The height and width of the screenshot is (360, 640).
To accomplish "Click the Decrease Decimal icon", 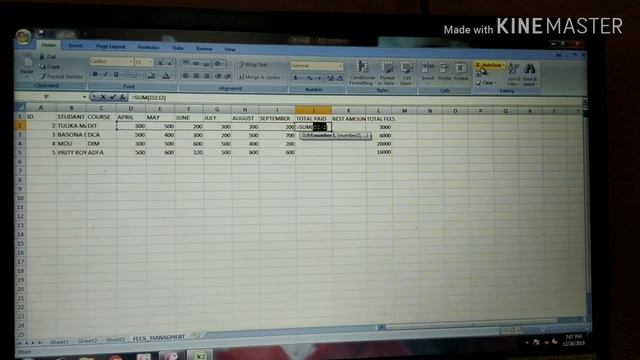I will [339, 78].
